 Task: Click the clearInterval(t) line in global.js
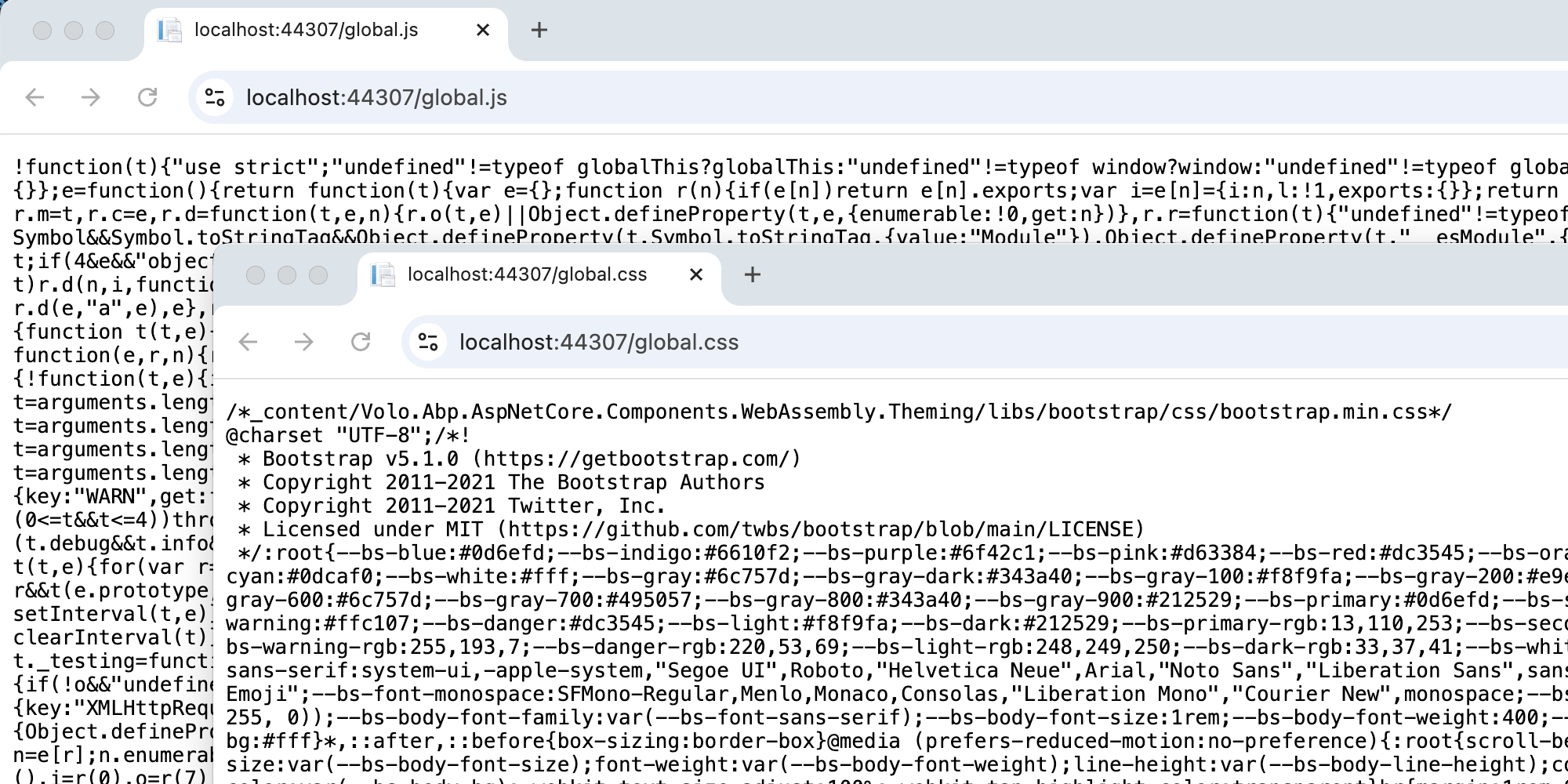point(113,637)
